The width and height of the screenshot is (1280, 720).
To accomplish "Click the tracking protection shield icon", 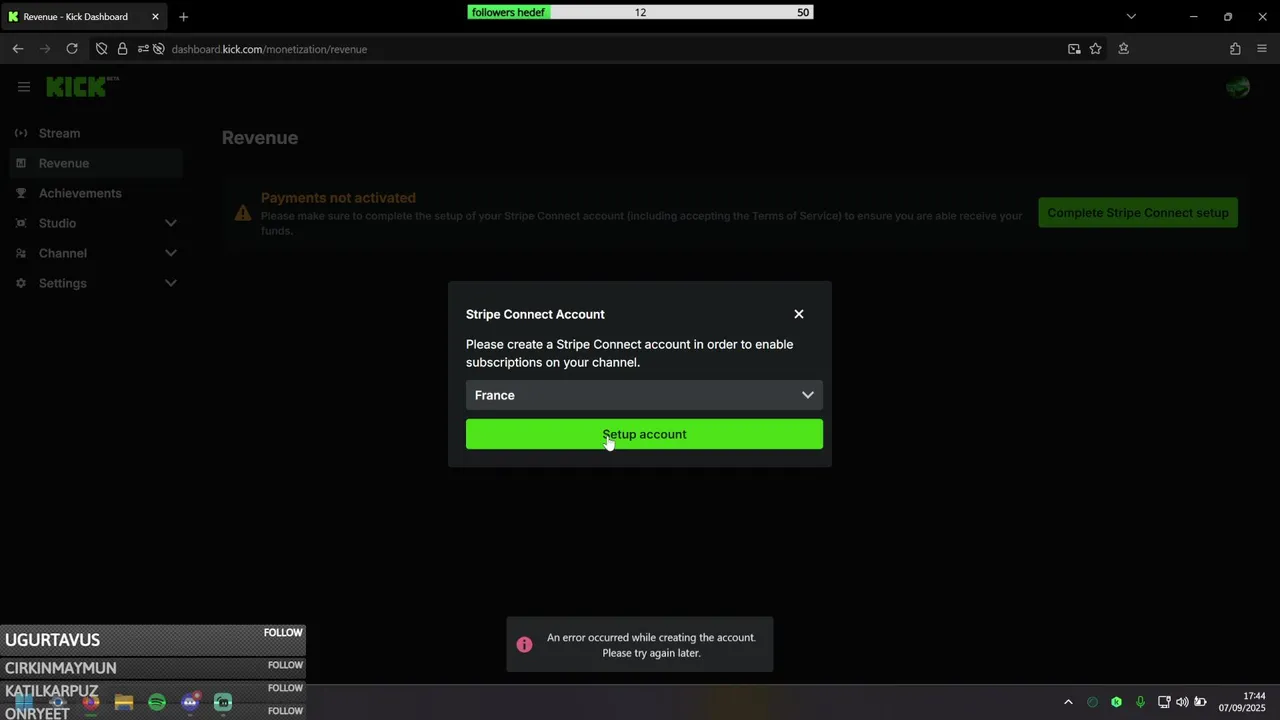I will [x=101, y=49].
